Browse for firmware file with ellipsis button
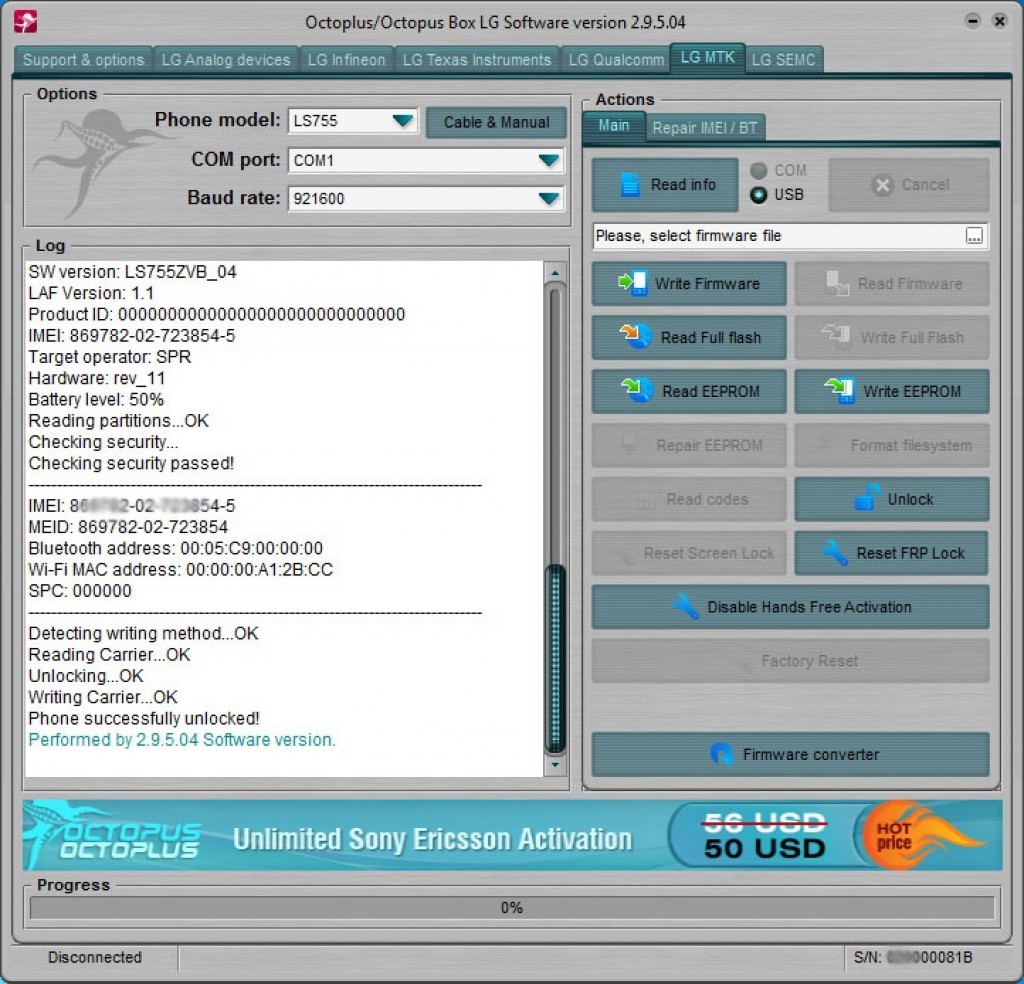This screenshot has width=1024, height=984. point(974,236)
